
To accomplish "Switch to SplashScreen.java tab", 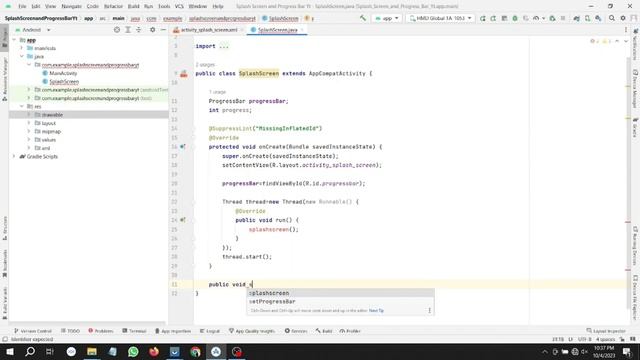I will [278, 30].
